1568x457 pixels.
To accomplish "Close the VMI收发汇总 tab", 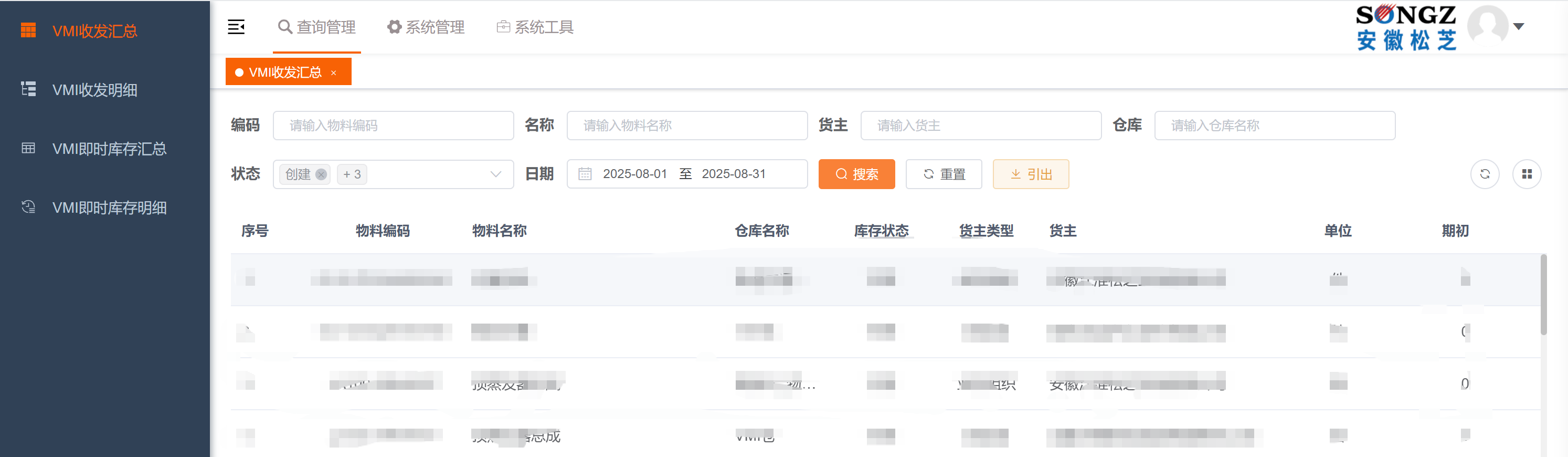I will coord(334,73).
